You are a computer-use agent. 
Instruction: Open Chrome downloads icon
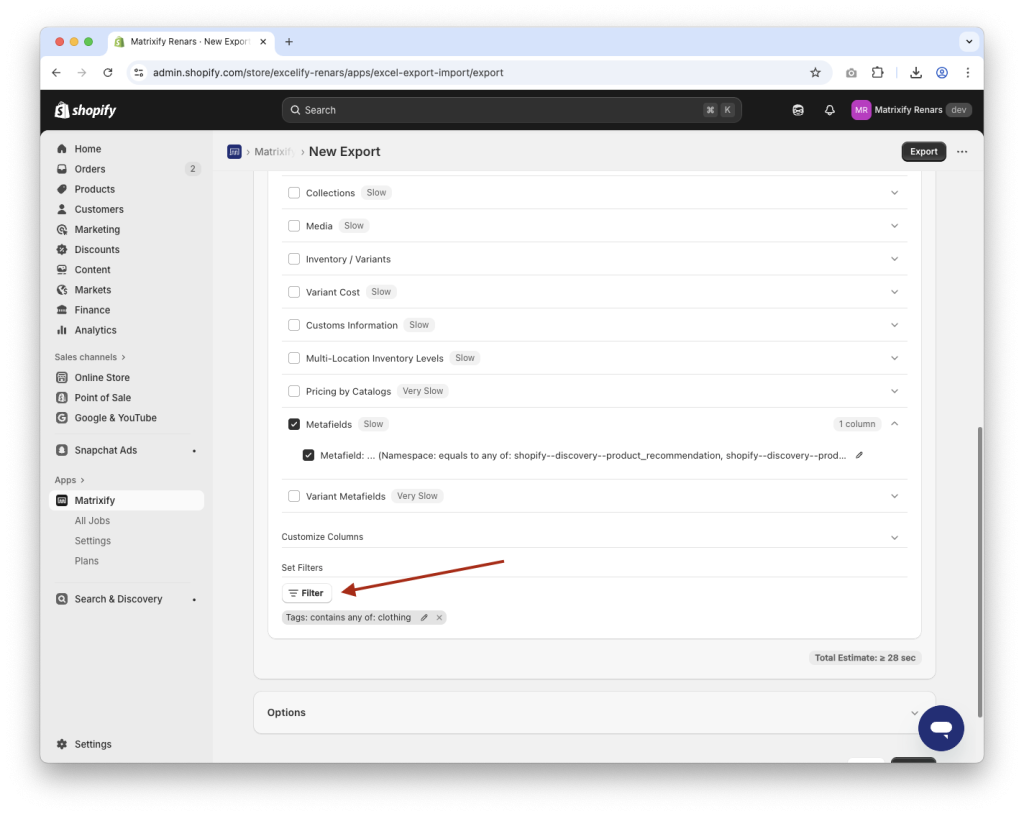pos(915,72)
